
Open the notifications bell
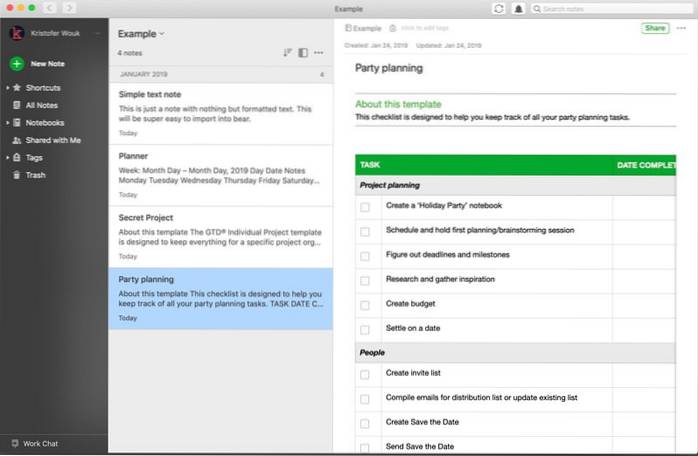point(519,9)
